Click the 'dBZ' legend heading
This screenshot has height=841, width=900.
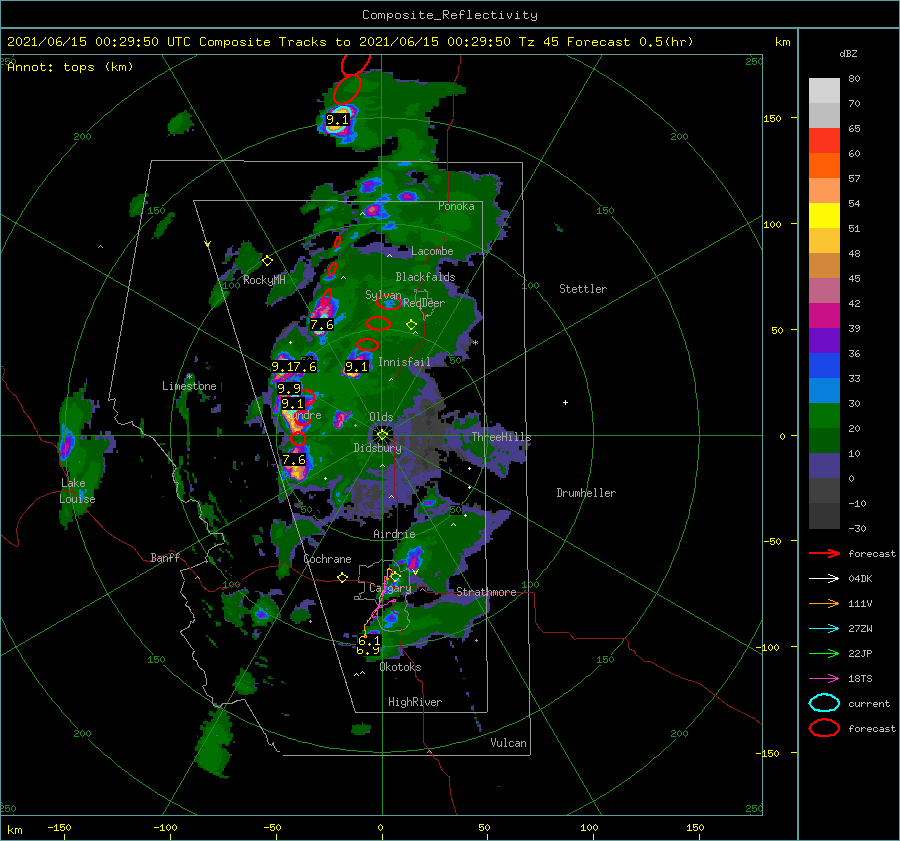[x=848, y=53]
